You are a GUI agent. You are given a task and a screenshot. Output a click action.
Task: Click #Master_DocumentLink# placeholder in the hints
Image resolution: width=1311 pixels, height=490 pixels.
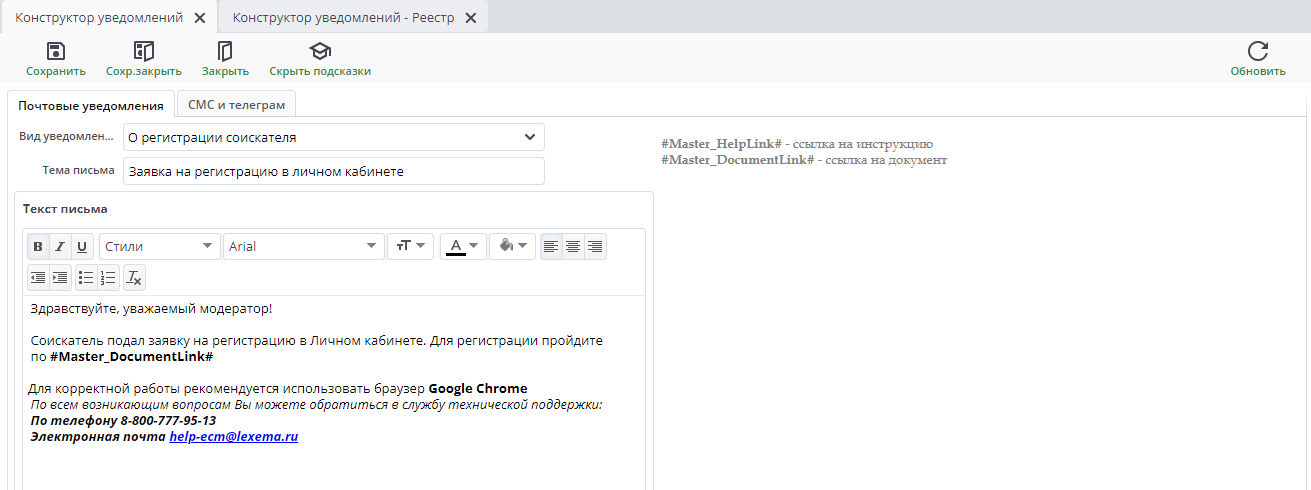(x=738, y=160)
